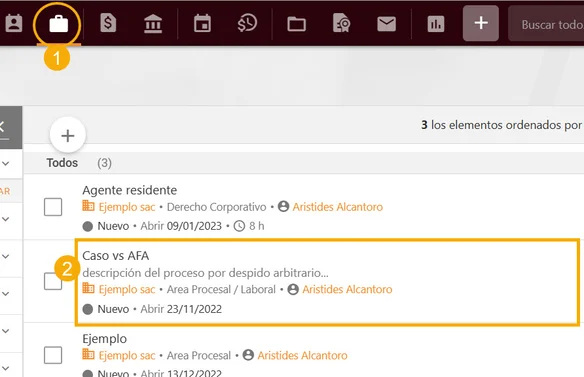Viewport: 584px width, 377px height.
Task: Click 'descripción del proceso por despido arbitrario...' text
Action: click(205, 273)
